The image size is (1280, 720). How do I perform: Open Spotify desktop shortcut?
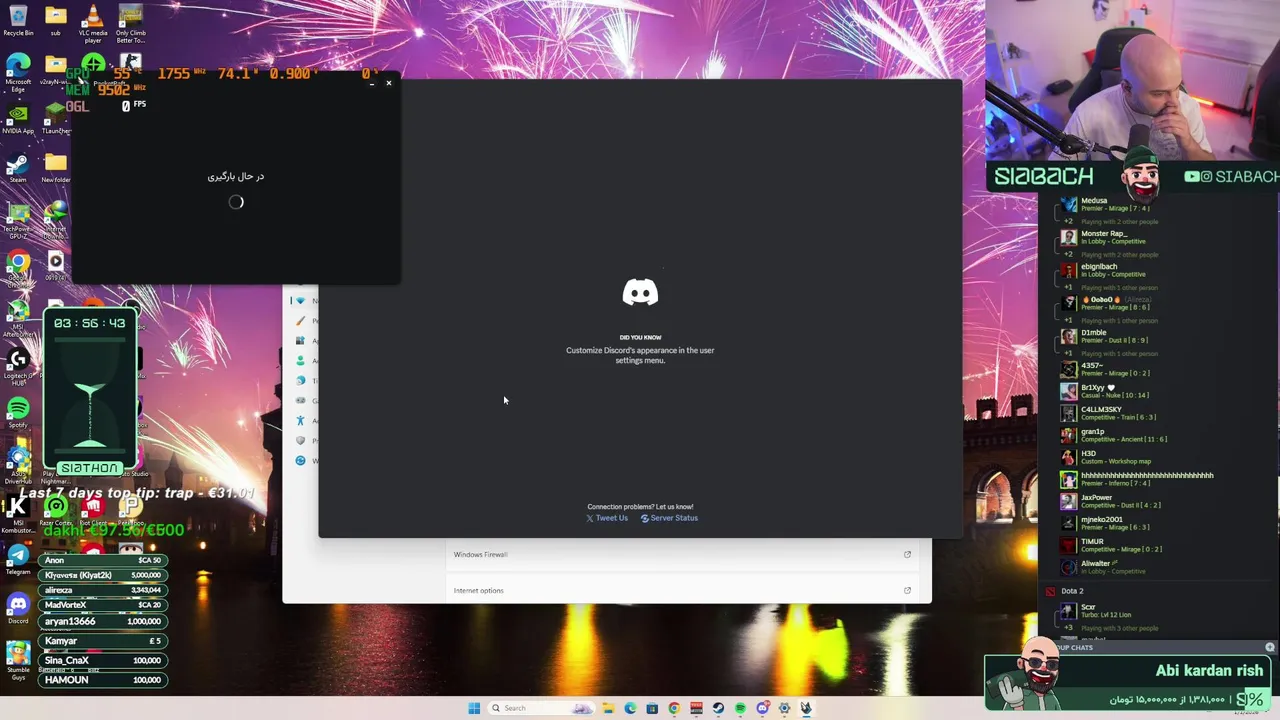point(18,411)
